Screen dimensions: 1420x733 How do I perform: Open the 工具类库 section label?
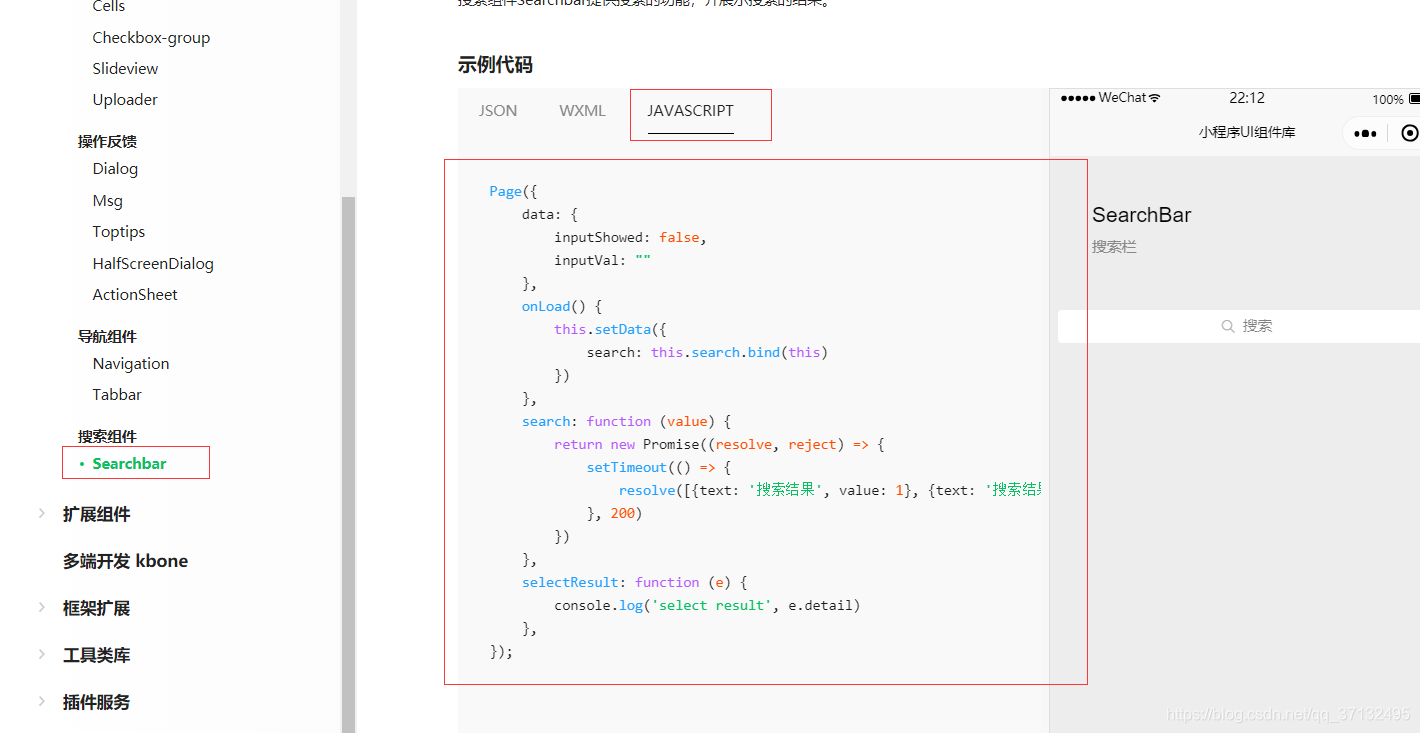pos(96,655)
